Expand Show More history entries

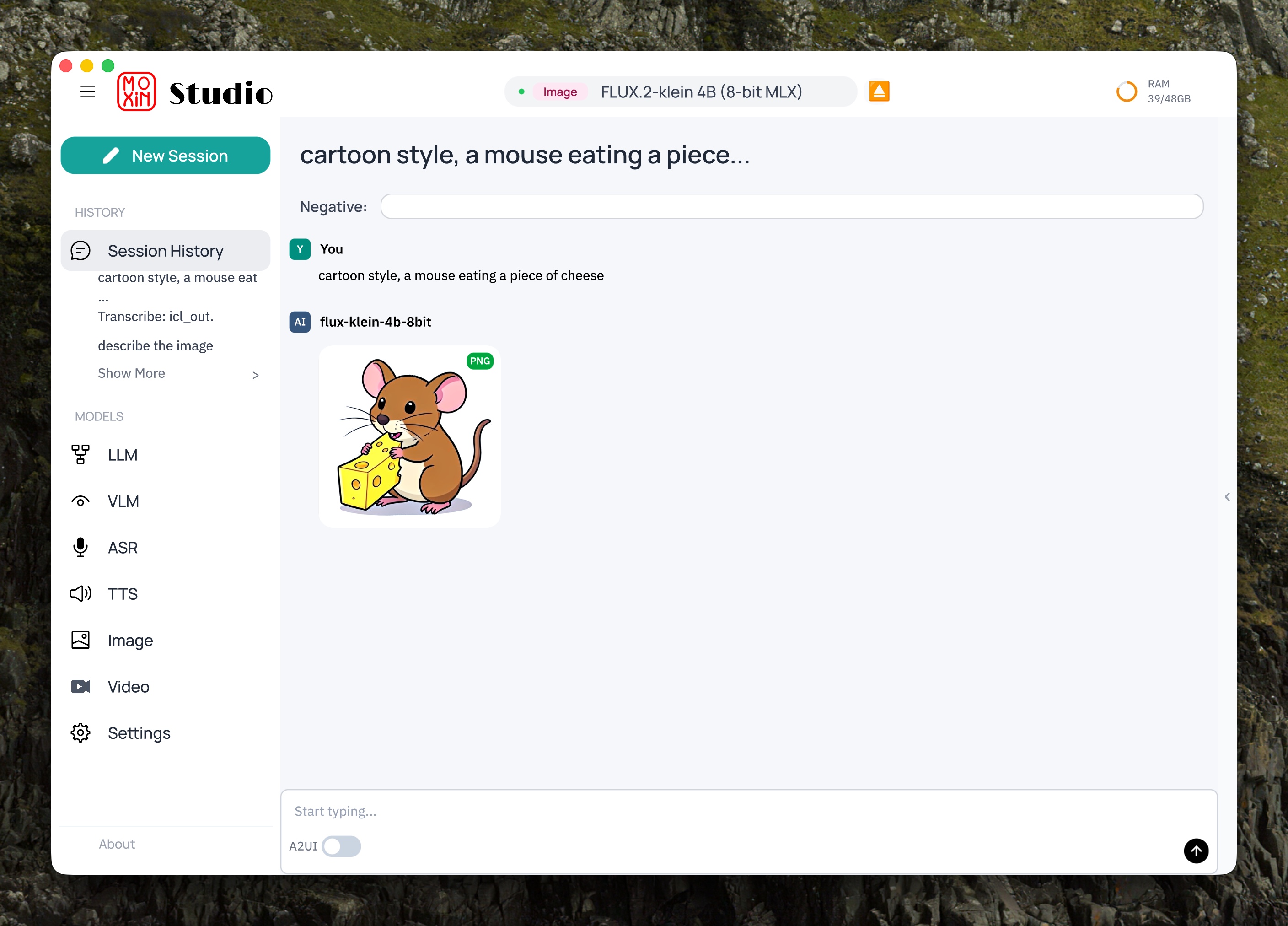[178, 373]
